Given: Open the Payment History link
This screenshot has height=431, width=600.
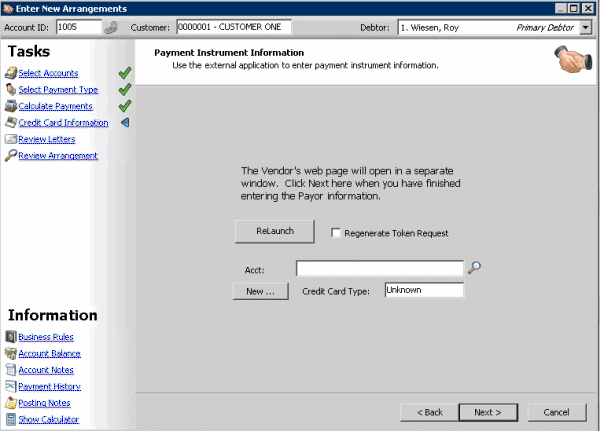Looking at the screenshot, I should pyautogui.click(x=49, y=386).
